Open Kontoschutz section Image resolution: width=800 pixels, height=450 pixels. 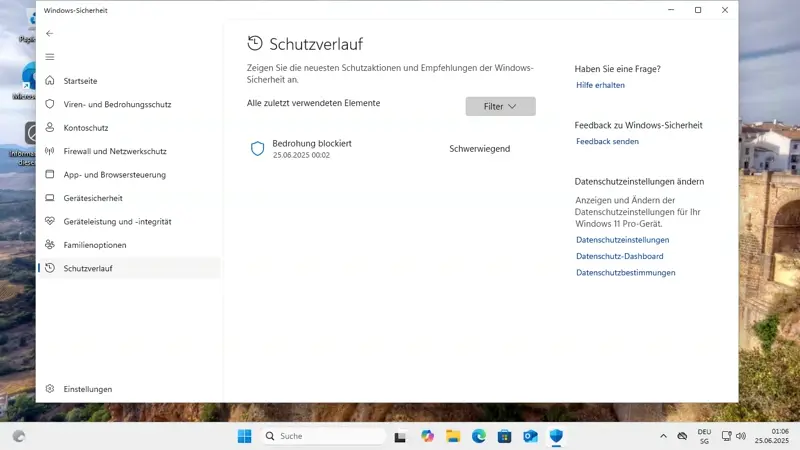pos(129,128)
